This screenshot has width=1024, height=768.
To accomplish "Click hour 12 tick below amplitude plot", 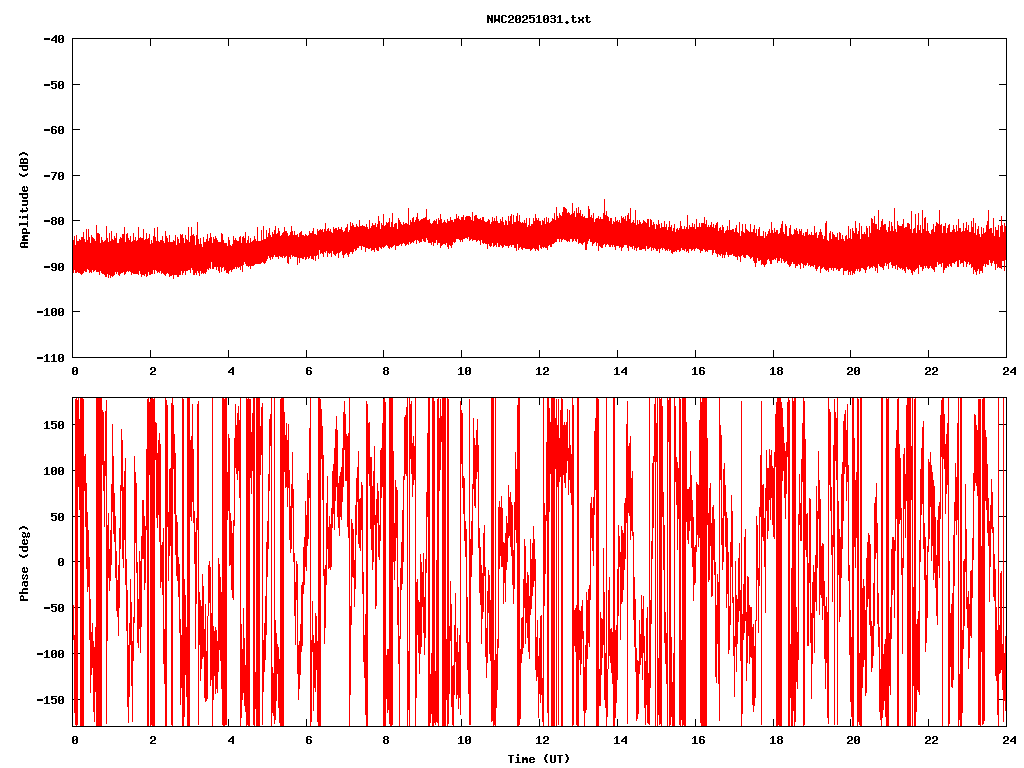I will [541, 371].
